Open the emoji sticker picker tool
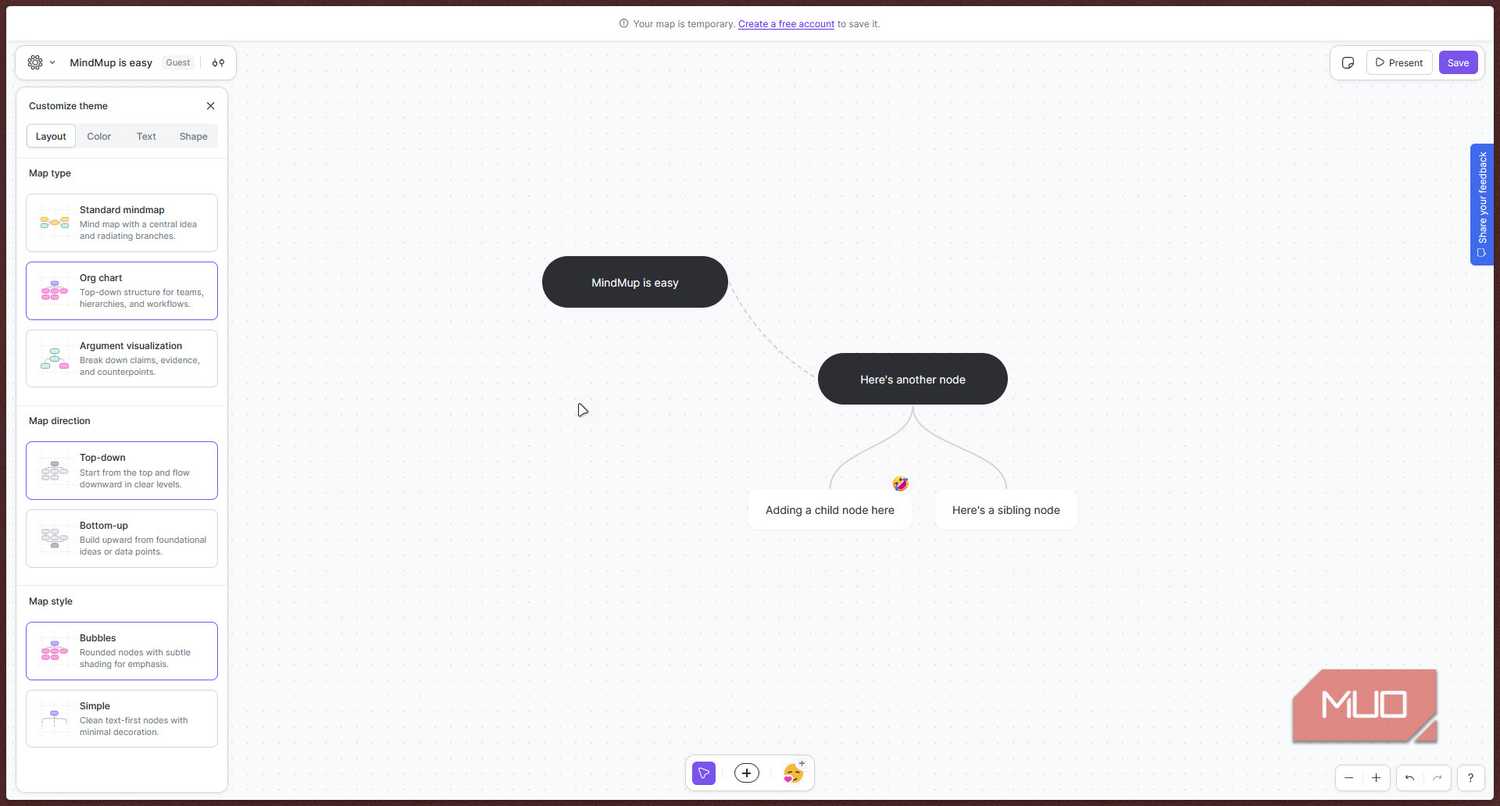Image resolution: width=1500 pixels, height=806 pixels. (794, 772)
